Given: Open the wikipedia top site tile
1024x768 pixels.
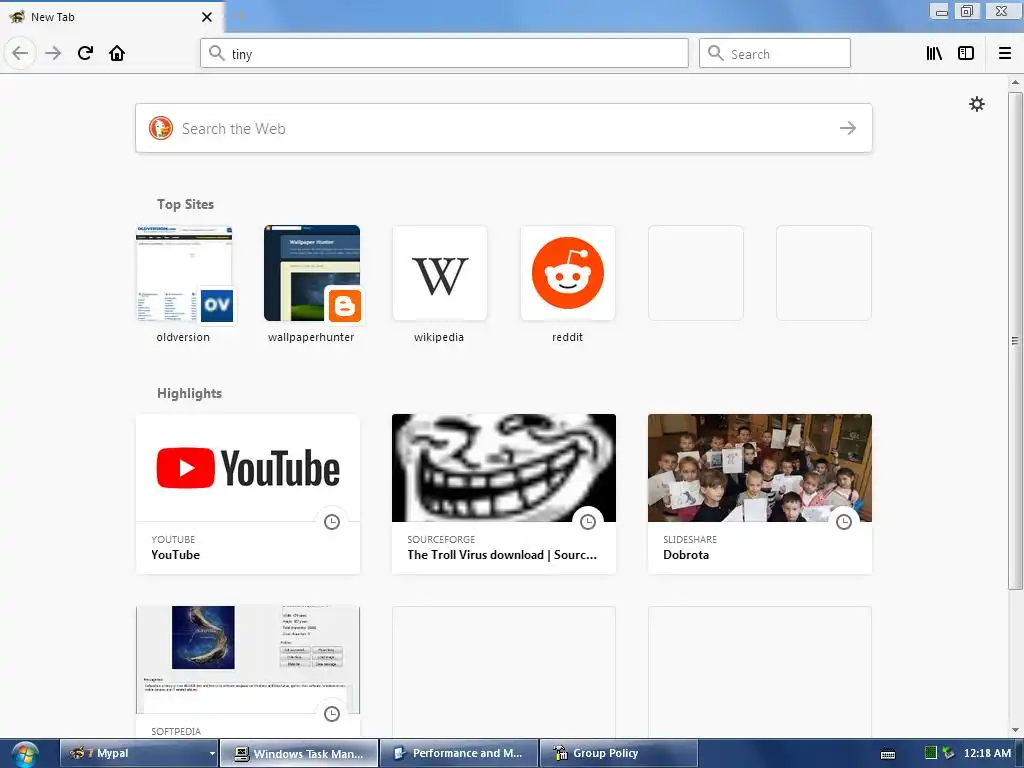Looking at the screenshot, I should [440, 285].
